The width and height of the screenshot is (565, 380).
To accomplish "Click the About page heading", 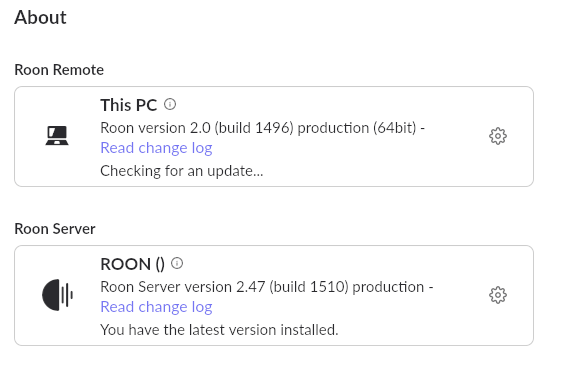I will (40, 17).
